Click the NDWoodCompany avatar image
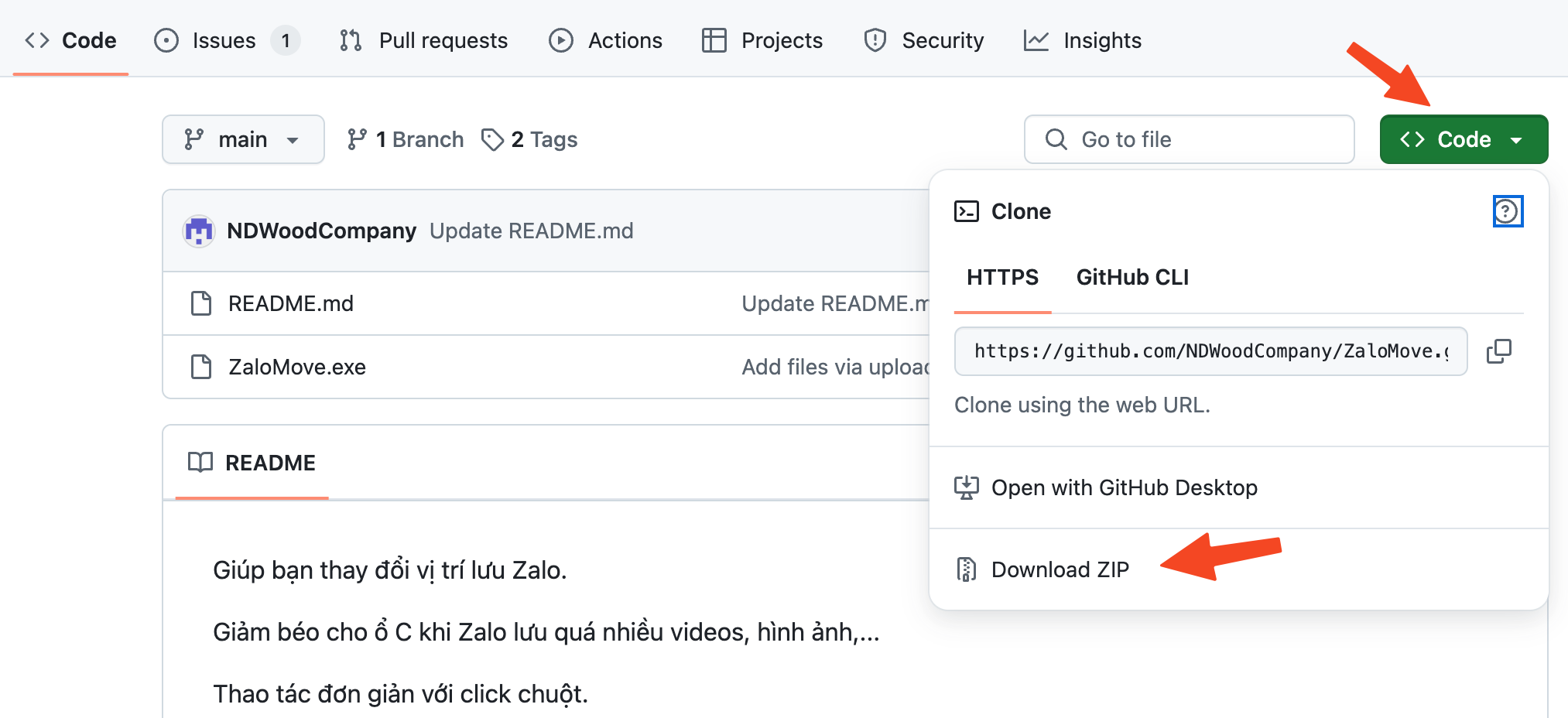This screenshot has height=718, width=1568. click(x=199, y=231)
